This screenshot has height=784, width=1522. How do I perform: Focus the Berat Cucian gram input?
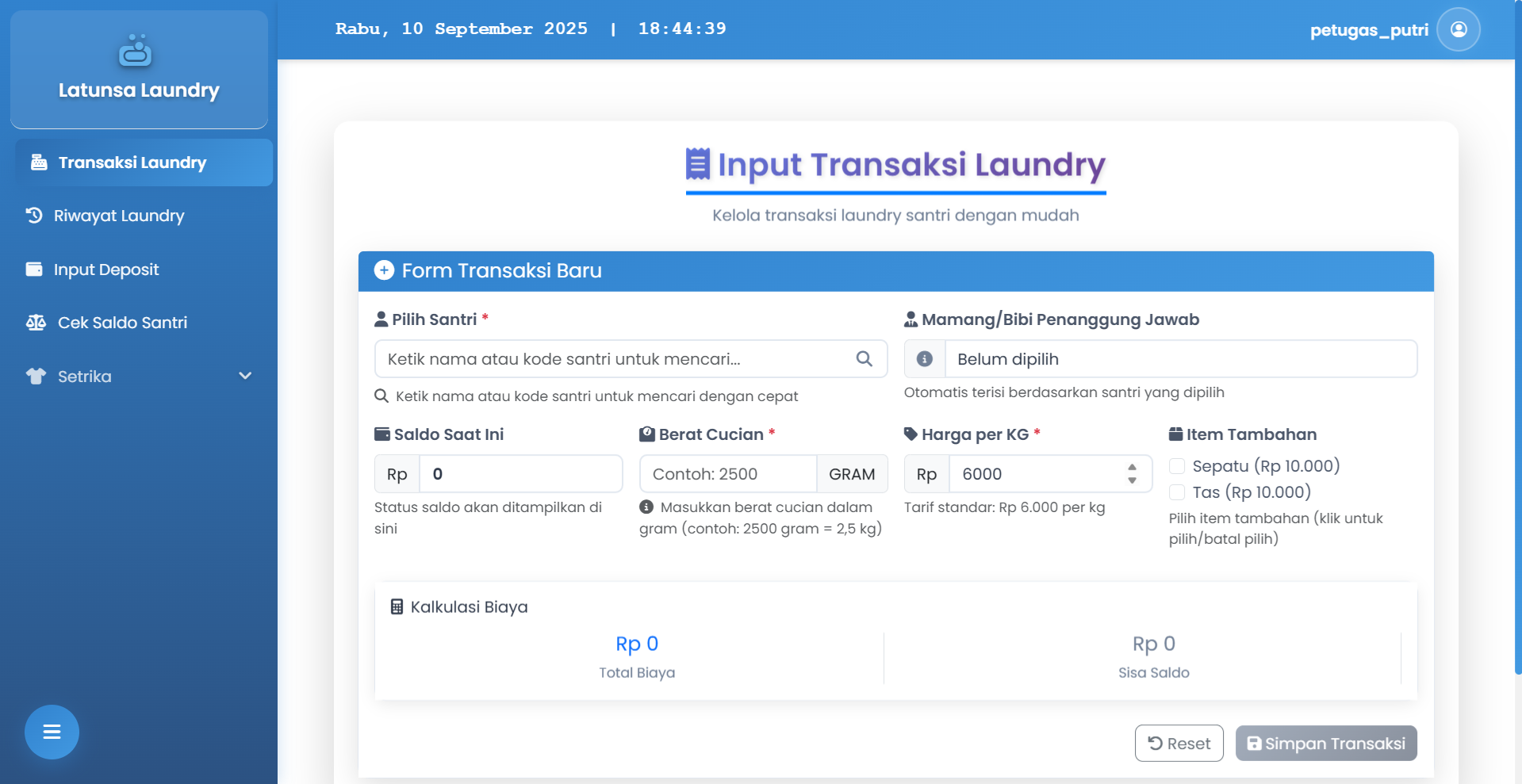tap(727, 474)
